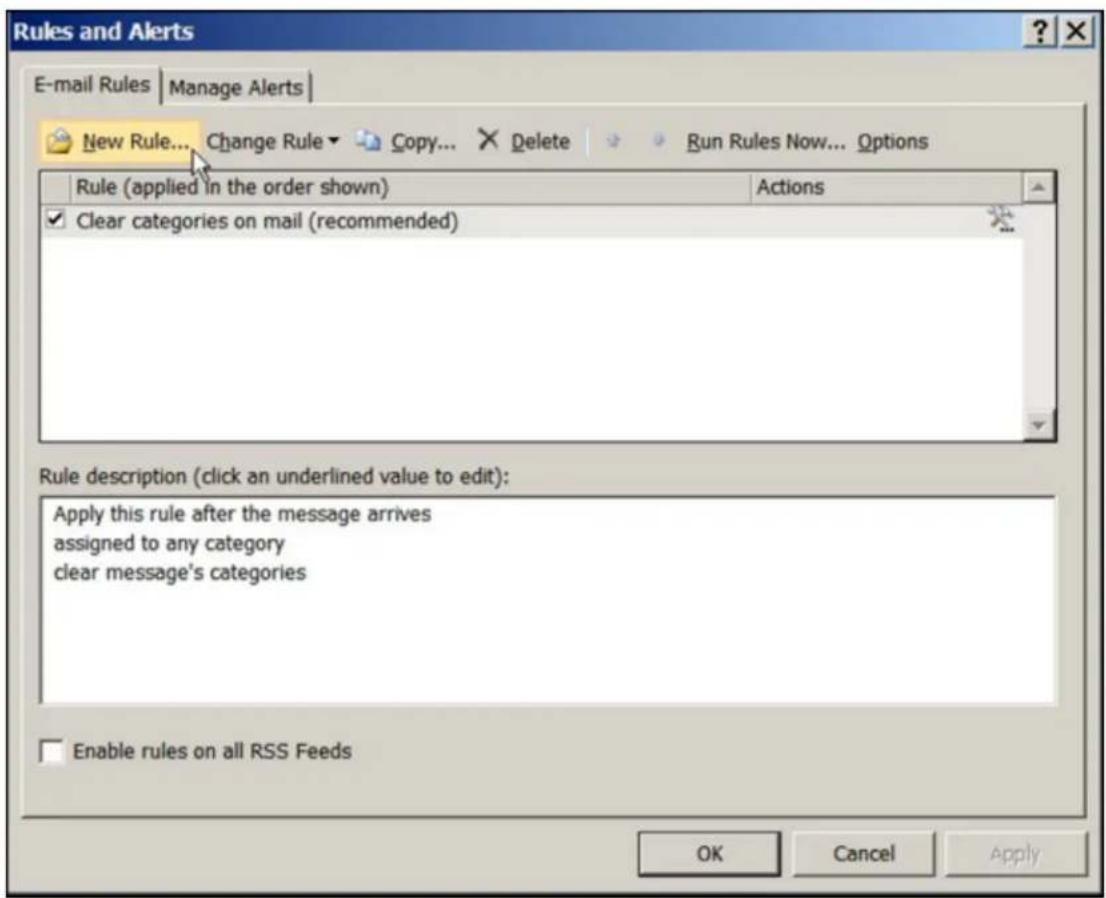Image resolution: width=1106 pixels, height=898 pixels.
Task: Click rule list scroll down arrow
Action: pos(1038,425)
